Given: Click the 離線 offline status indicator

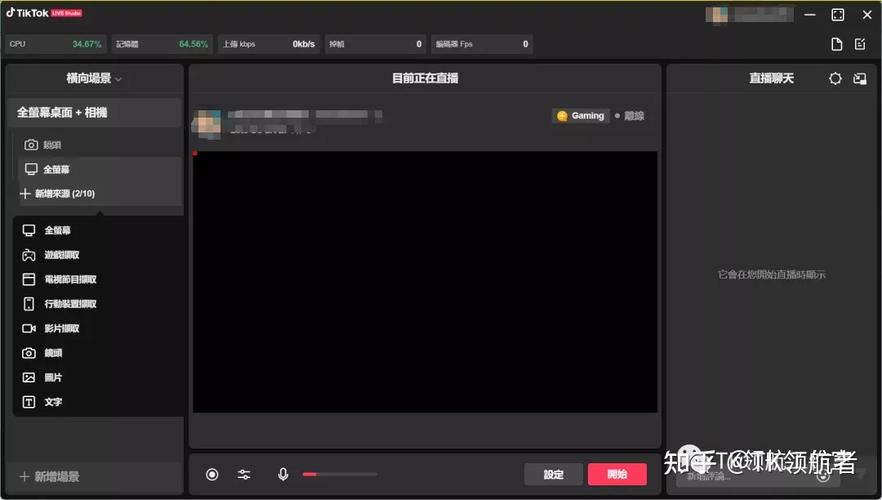Looking at the screenshot, I should pos(629,116).
